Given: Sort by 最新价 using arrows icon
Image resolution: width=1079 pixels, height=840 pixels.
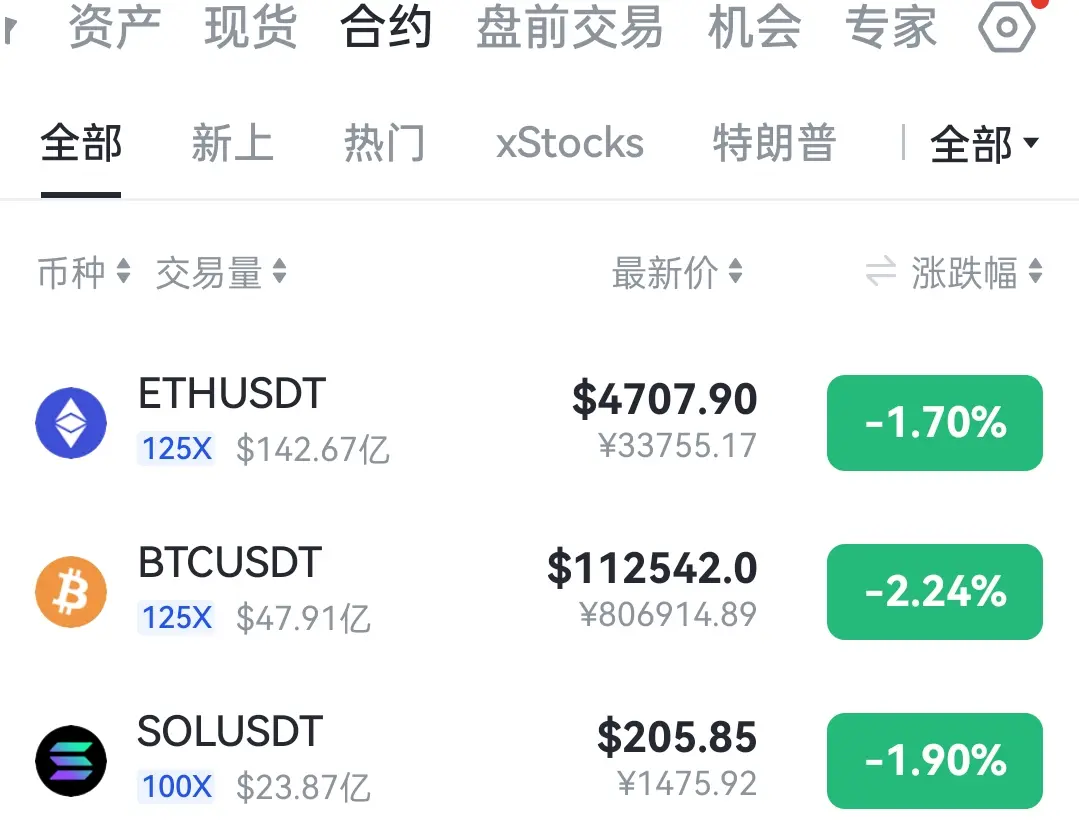Looking at the screenshot, I should point(736,271).
